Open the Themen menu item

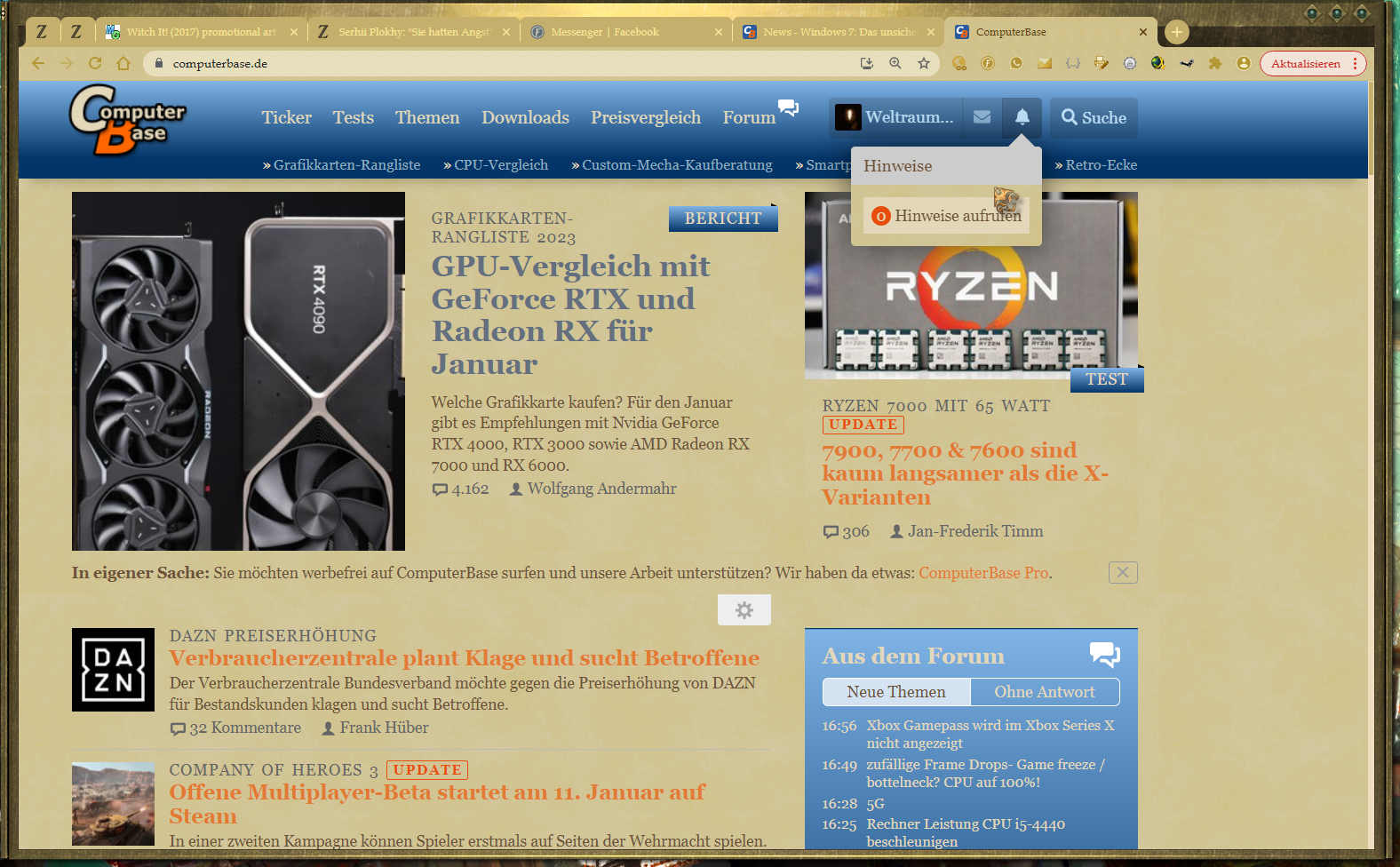click(x=427, y=117)
